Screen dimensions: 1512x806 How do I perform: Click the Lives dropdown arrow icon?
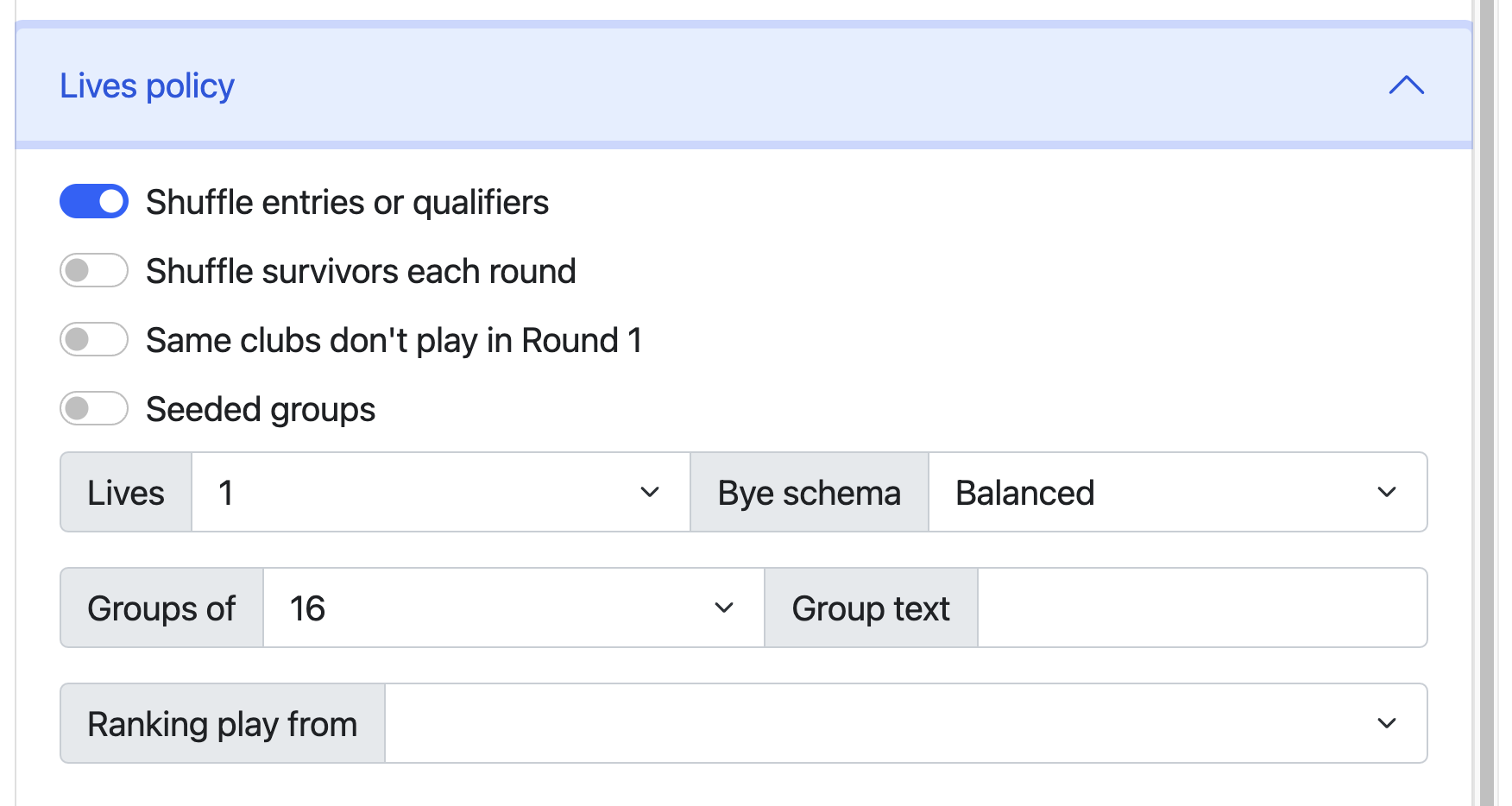click(650, 493)
